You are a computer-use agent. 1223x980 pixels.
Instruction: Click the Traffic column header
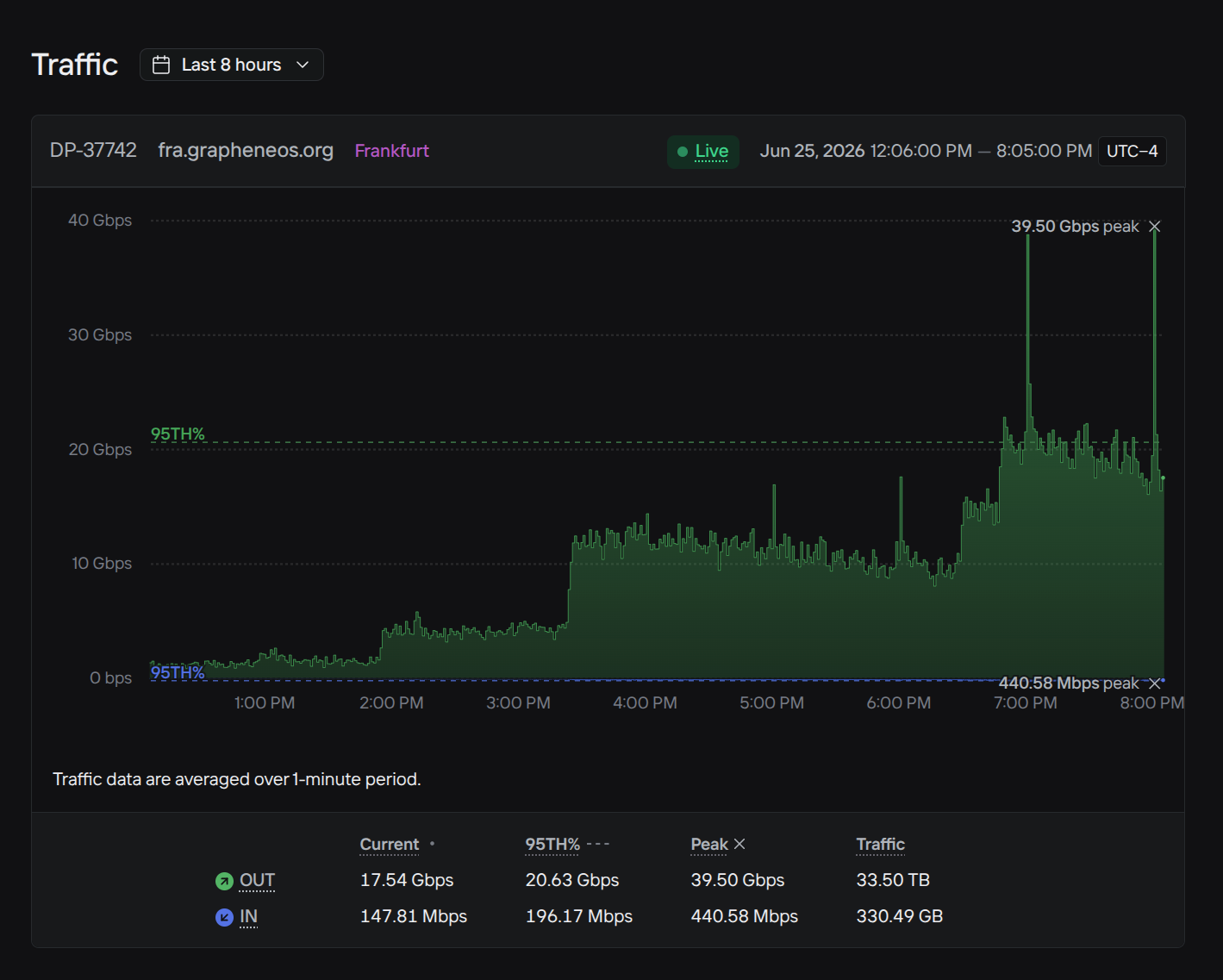click(881, 845)
